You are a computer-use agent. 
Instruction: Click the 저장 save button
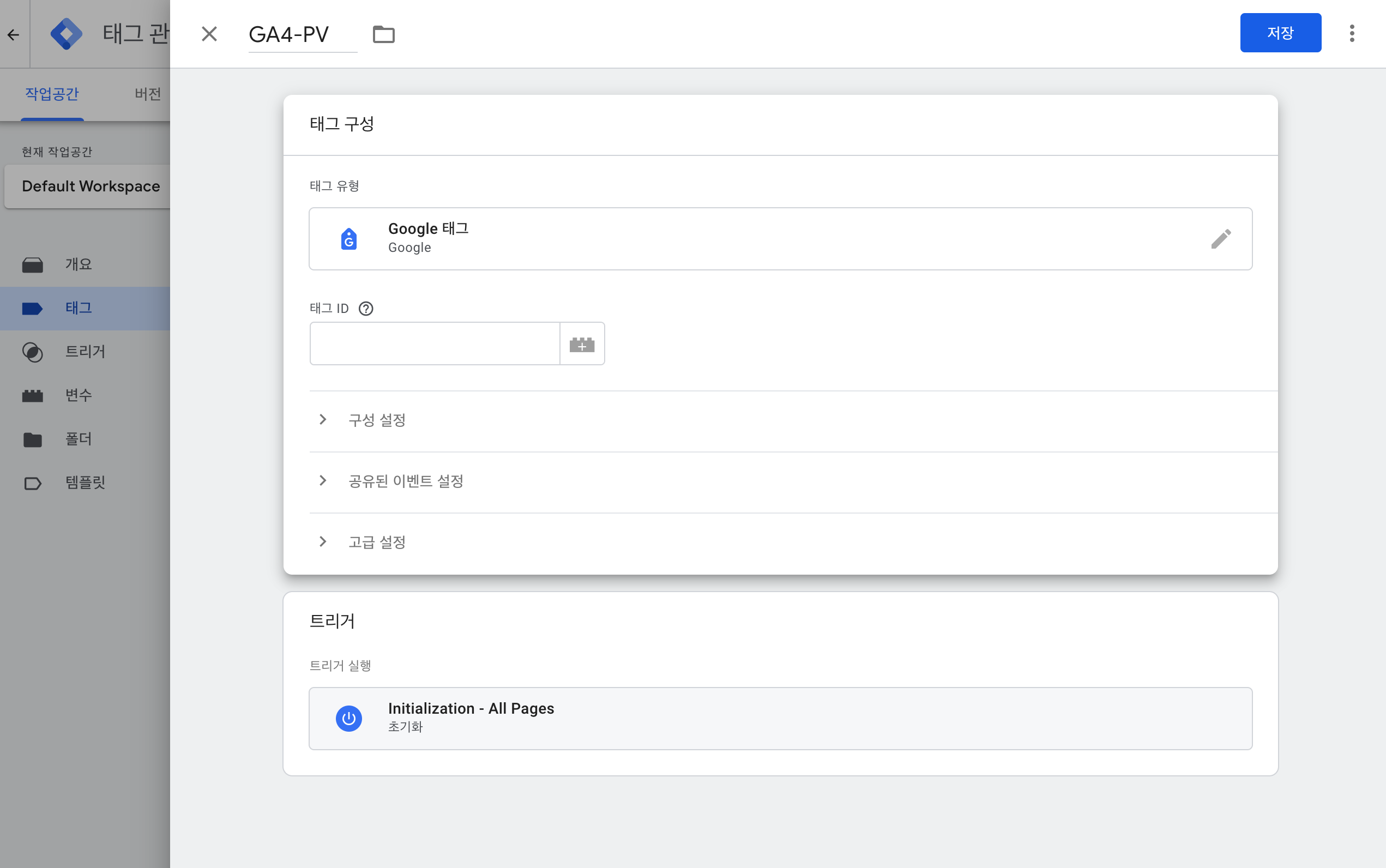[1280, 33]
